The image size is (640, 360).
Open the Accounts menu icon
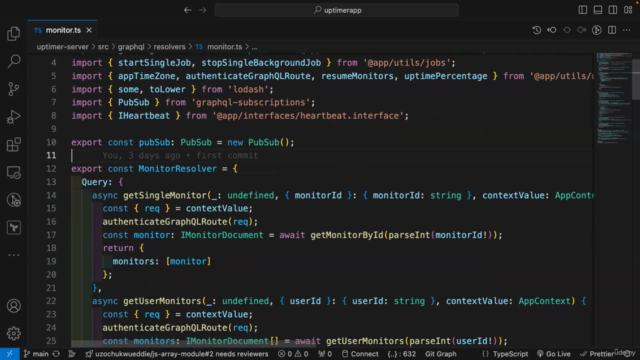click(13, 306)
